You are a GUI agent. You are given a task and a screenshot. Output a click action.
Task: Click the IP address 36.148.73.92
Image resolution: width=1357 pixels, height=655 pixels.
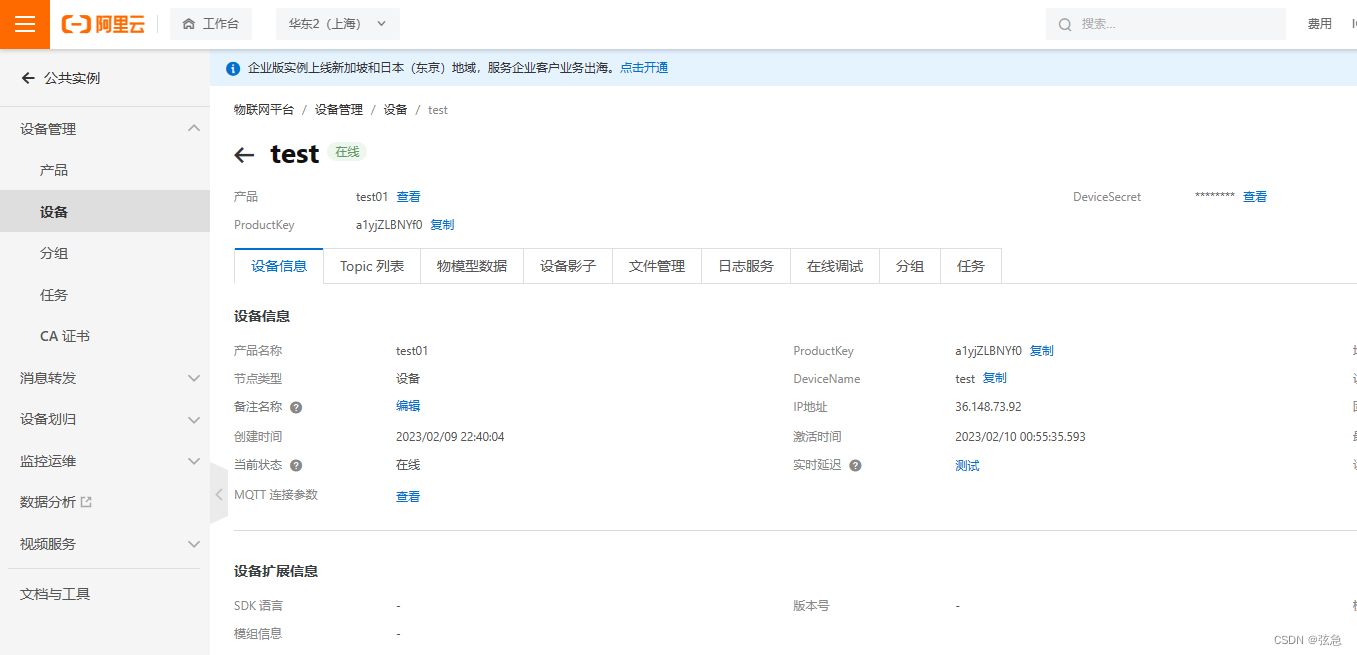click(988, 407)
